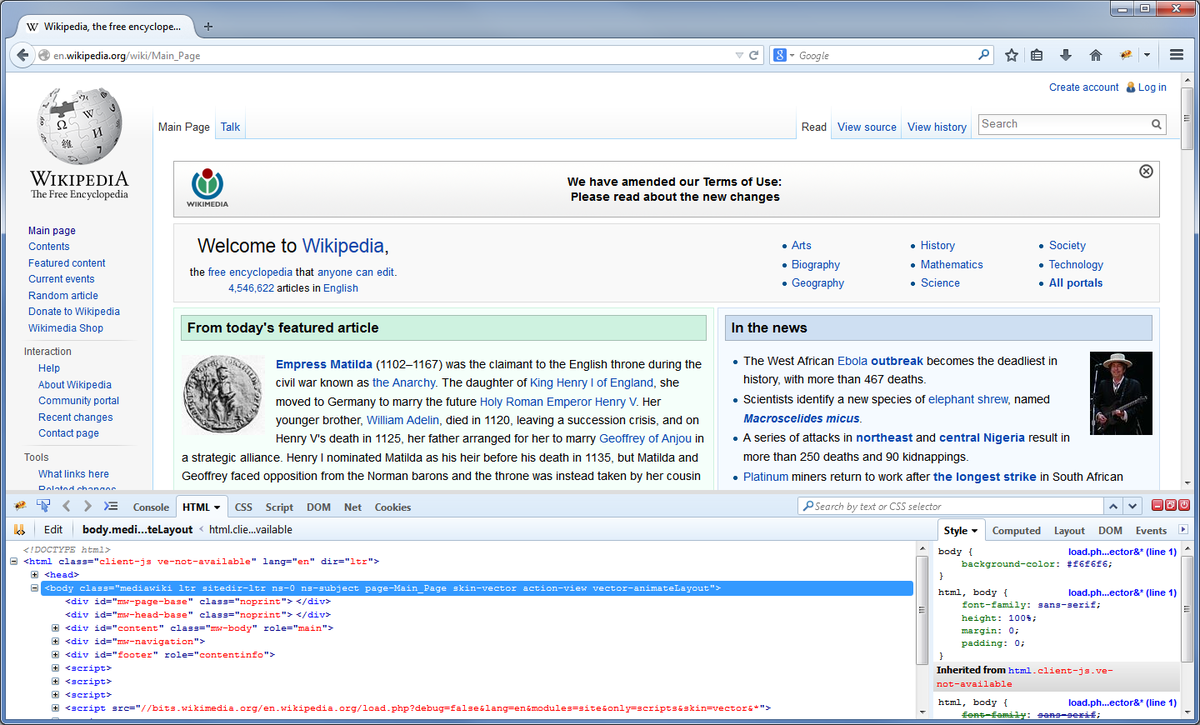Click the Home icon in the toolbar
This screenshot has width=1200, height=725.
[1094, 55]
